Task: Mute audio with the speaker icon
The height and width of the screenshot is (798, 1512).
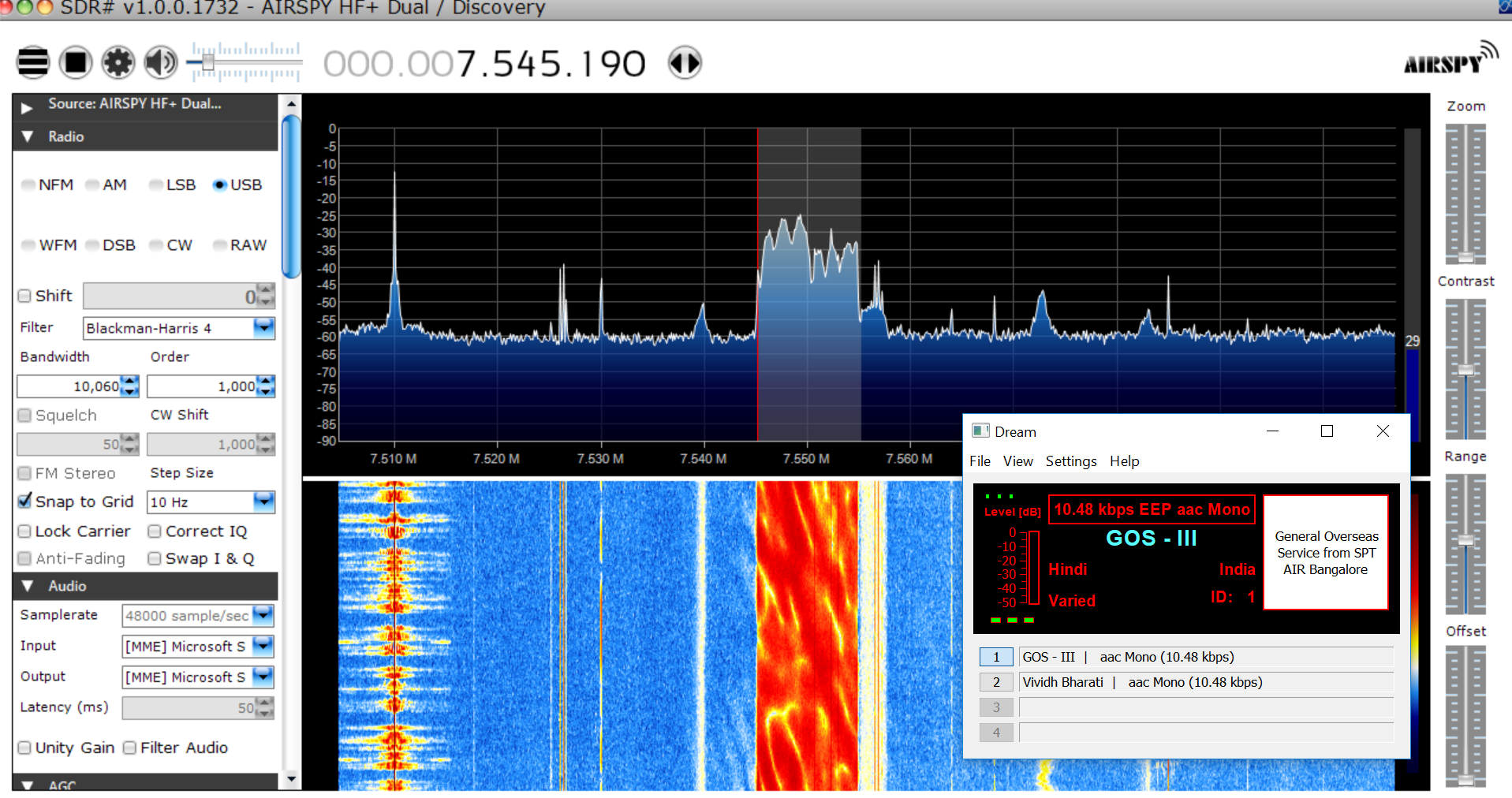Action: coord(161,62)
